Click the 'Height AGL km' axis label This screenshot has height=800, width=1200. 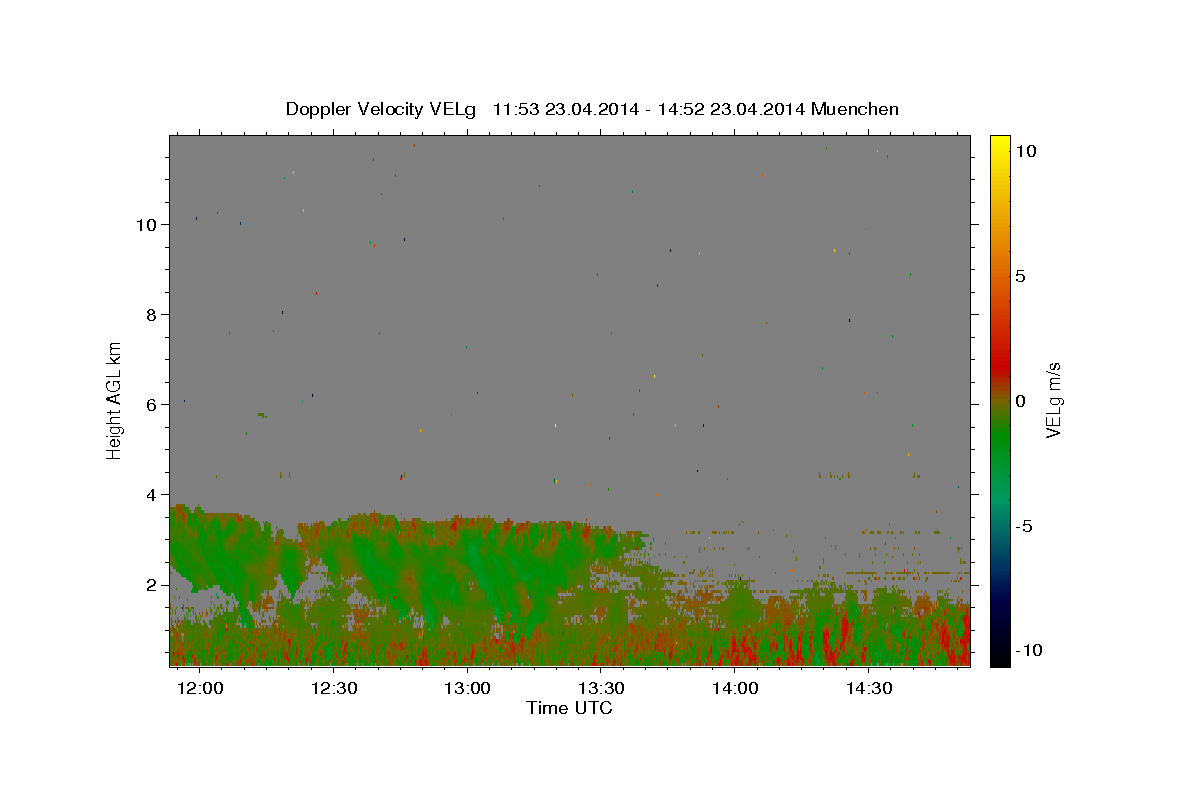pos(115,400)
